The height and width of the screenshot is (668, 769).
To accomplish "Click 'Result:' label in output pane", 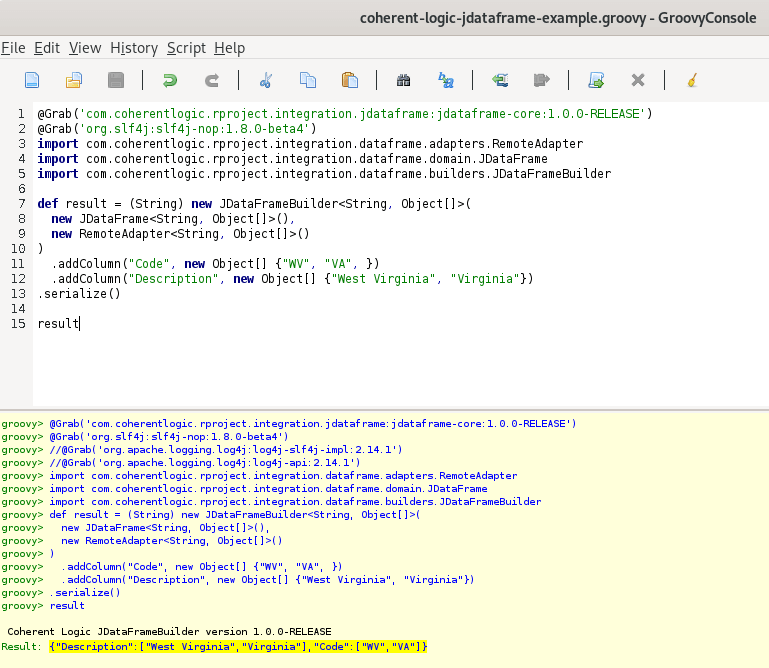I will 21,647.
